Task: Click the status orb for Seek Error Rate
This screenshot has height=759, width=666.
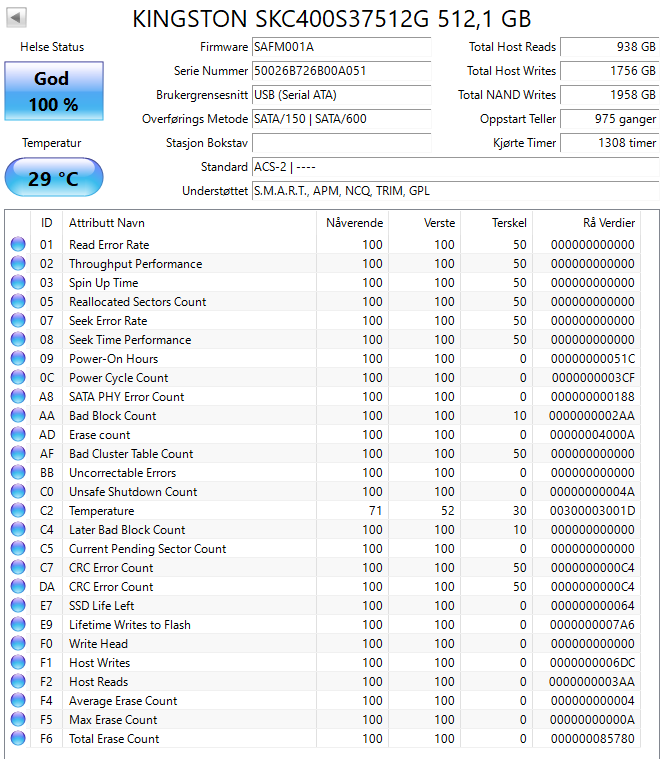Action: coord(18,320)
